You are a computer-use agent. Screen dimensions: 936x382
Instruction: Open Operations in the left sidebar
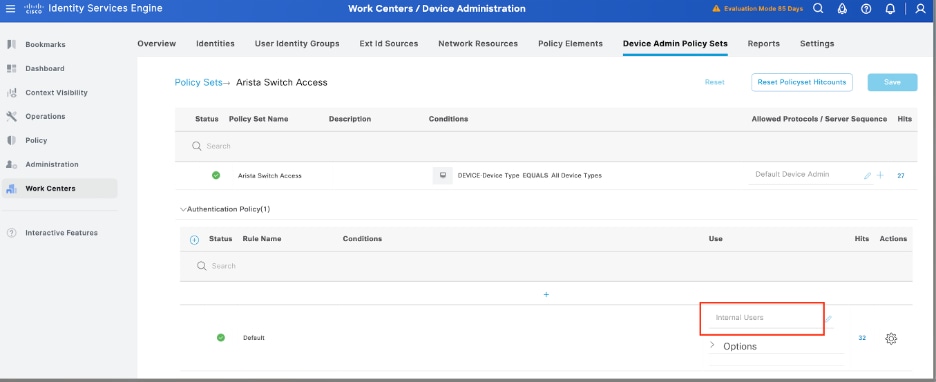[45, 116]
